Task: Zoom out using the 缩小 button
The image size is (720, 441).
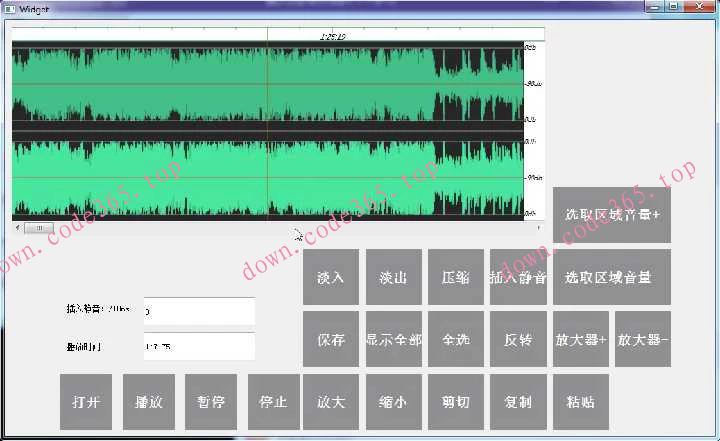Action: tap(394, 402)
